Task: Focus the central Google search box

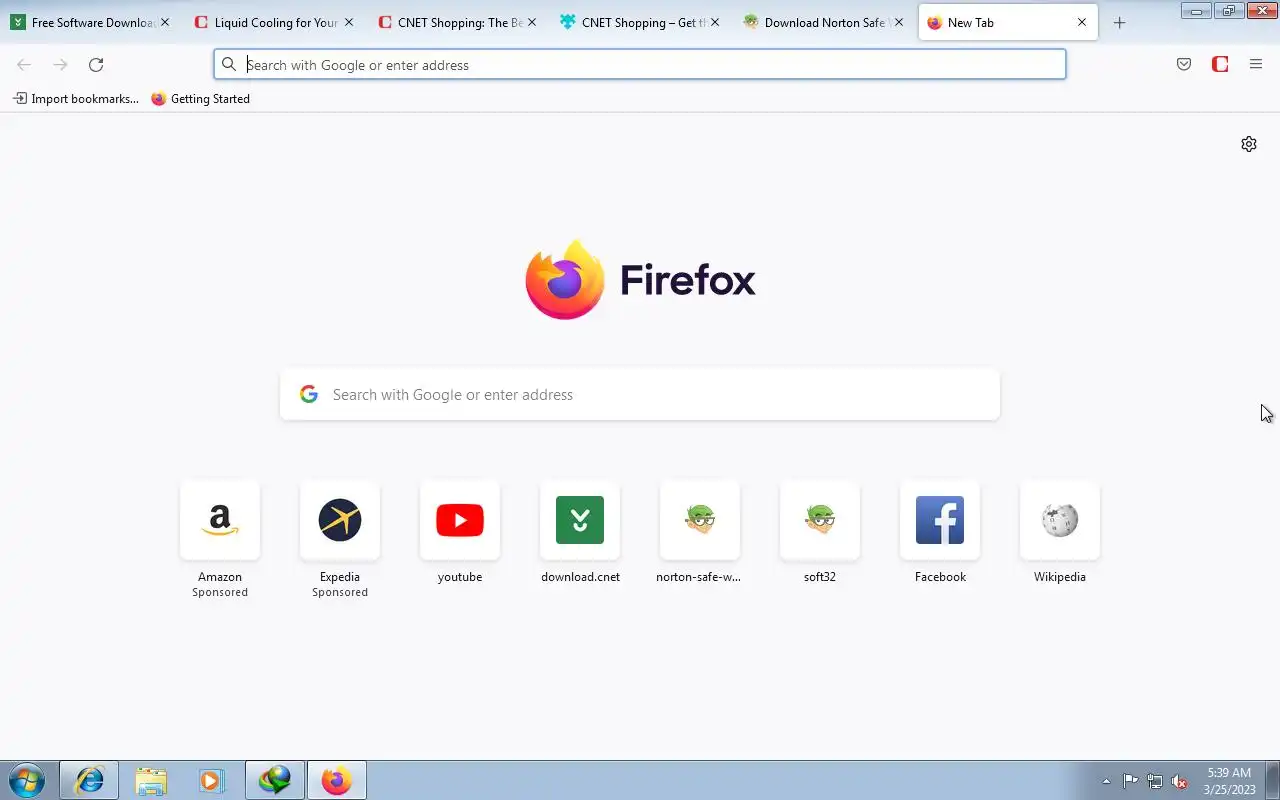Action: pos(640,394)
